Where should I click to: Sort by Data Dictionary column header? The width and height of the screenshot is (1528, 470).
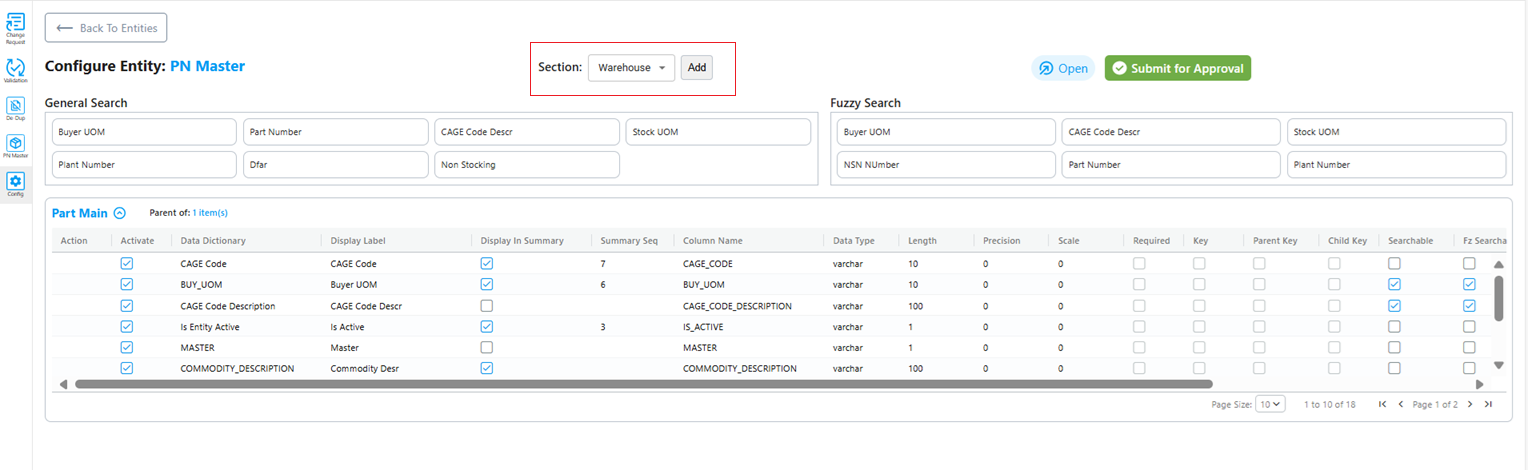coord(213,240)
